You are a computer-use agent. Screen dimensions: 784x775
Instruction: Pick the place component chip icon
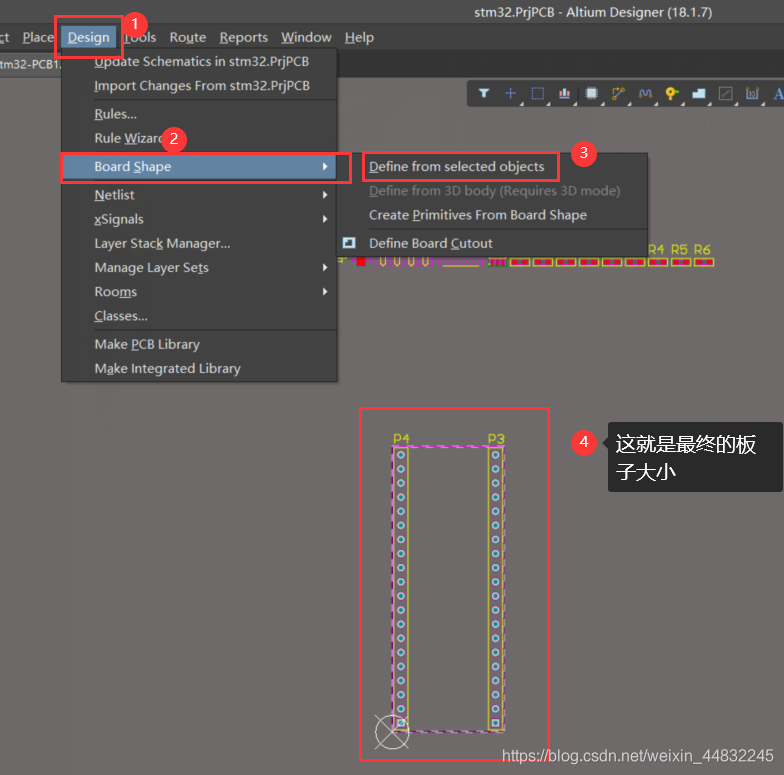(x=592, y=93)
